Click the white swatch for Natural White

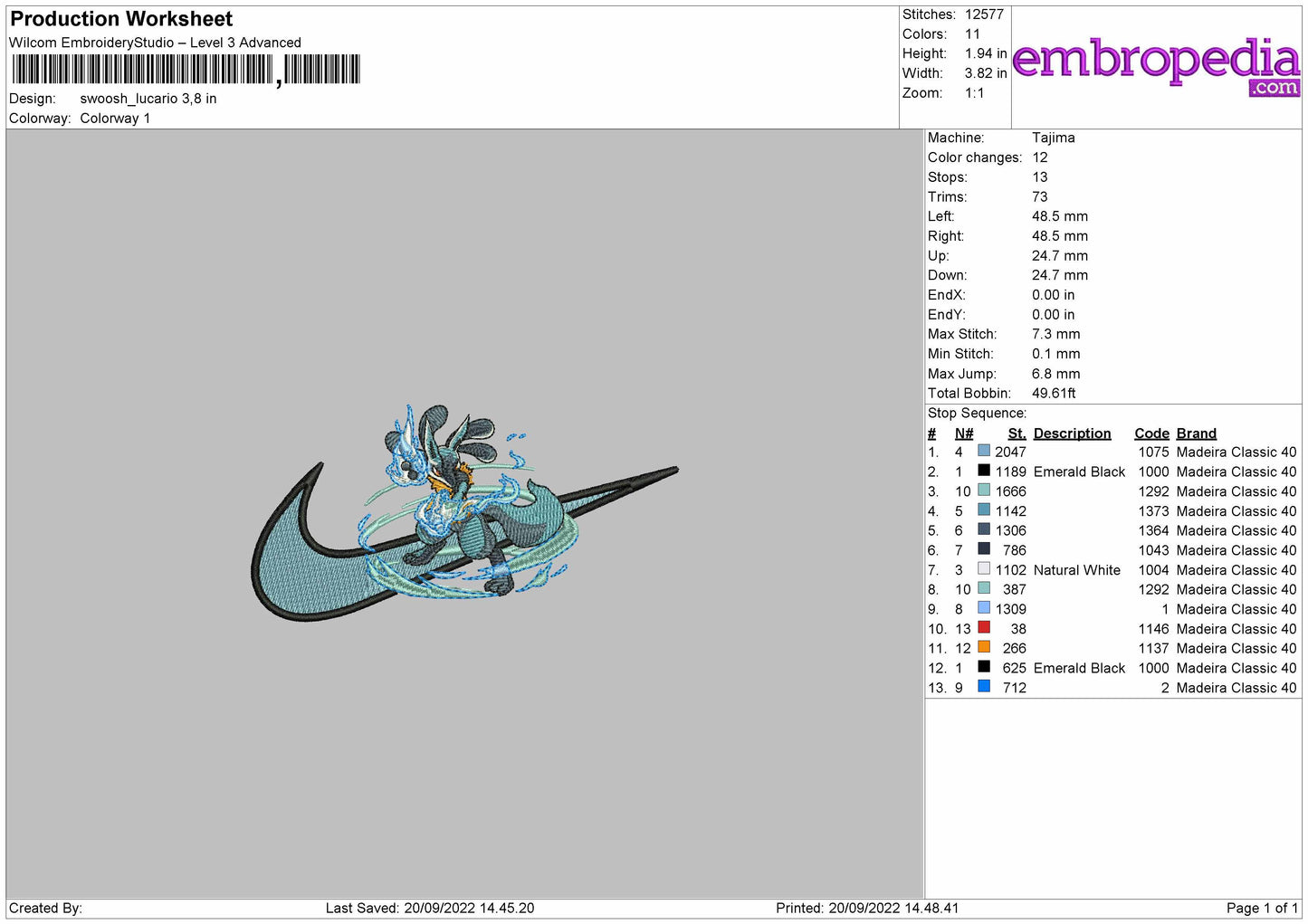(984, 568)
